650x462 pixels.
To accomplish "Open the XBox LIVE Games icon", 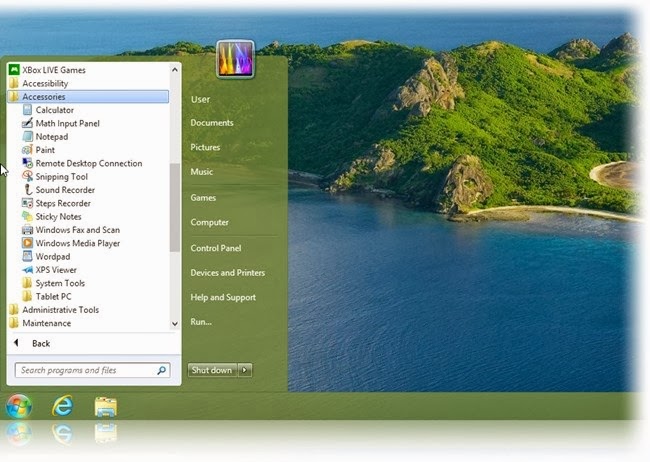I will pyautogui.click(x=14, y=70).
